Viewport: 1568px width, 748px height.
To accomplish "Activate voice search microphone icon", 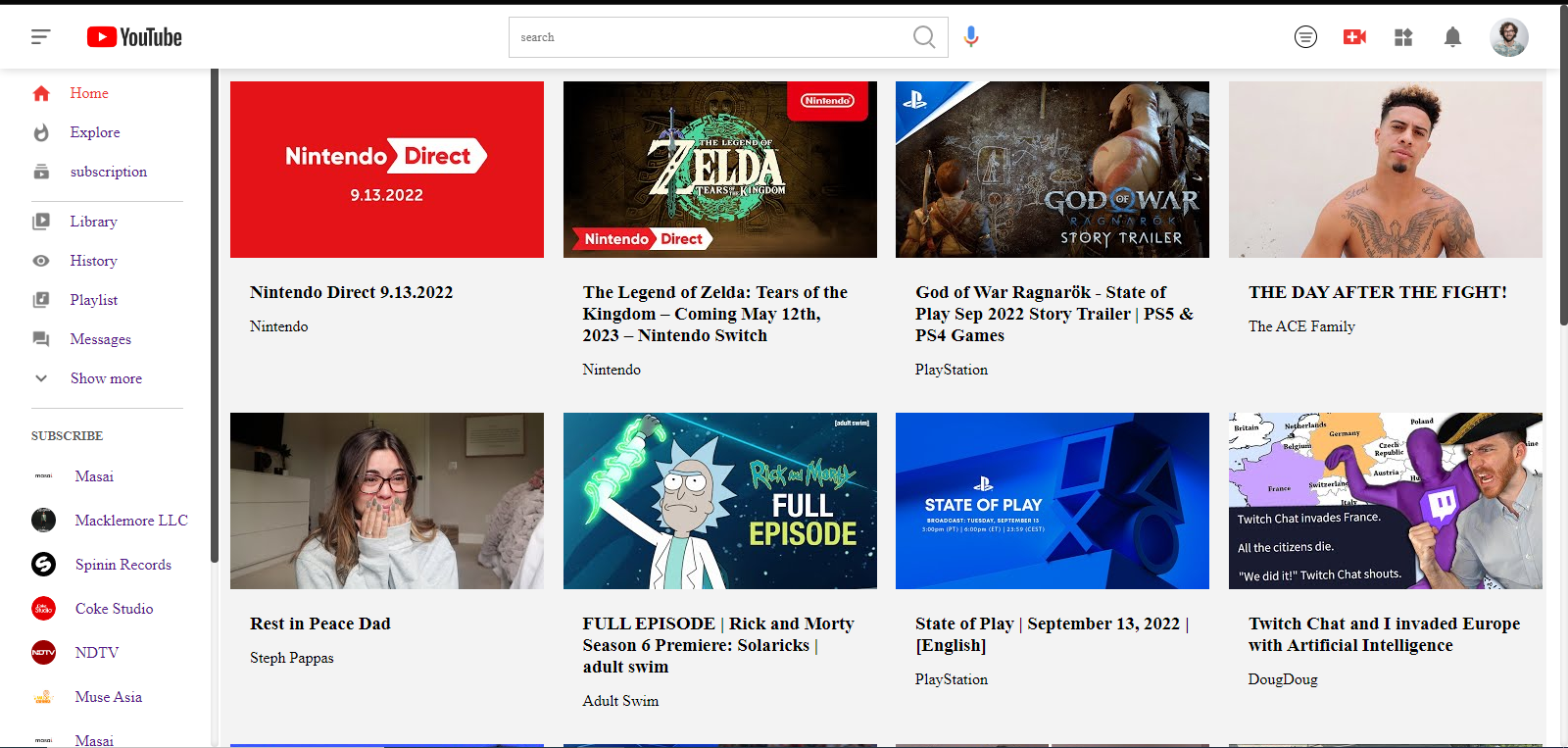I will 971,37.
